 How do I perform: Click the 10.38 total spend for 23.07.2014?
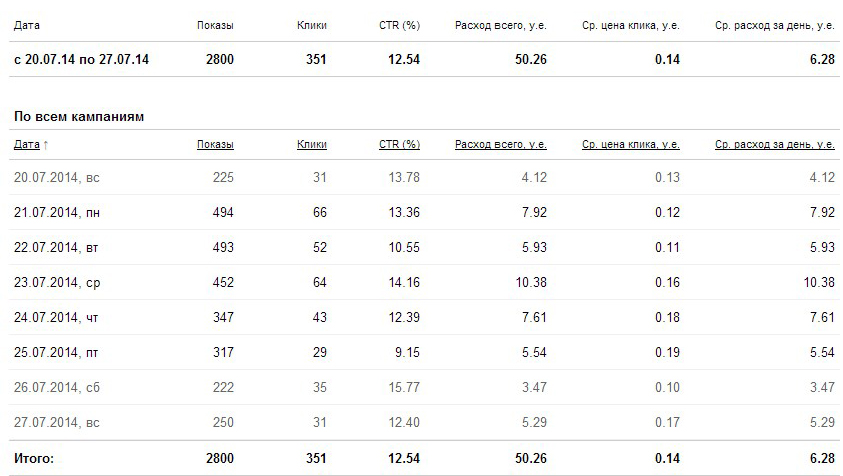[531, 282]
